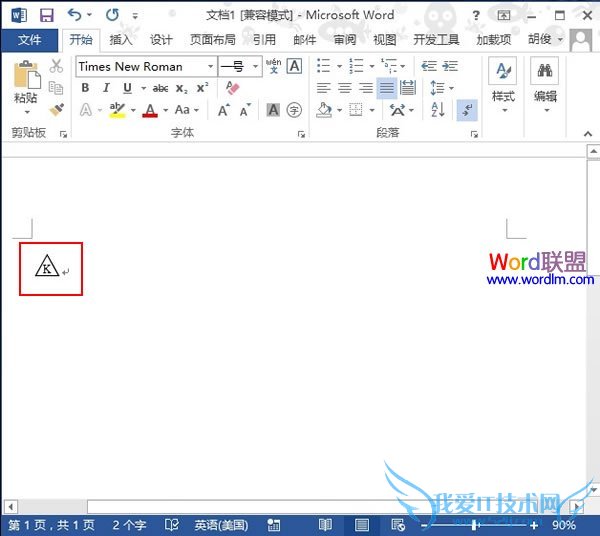Collapse the ribbon with up arrow
This screenshot has width=600, height=536.
click(588, 134)
